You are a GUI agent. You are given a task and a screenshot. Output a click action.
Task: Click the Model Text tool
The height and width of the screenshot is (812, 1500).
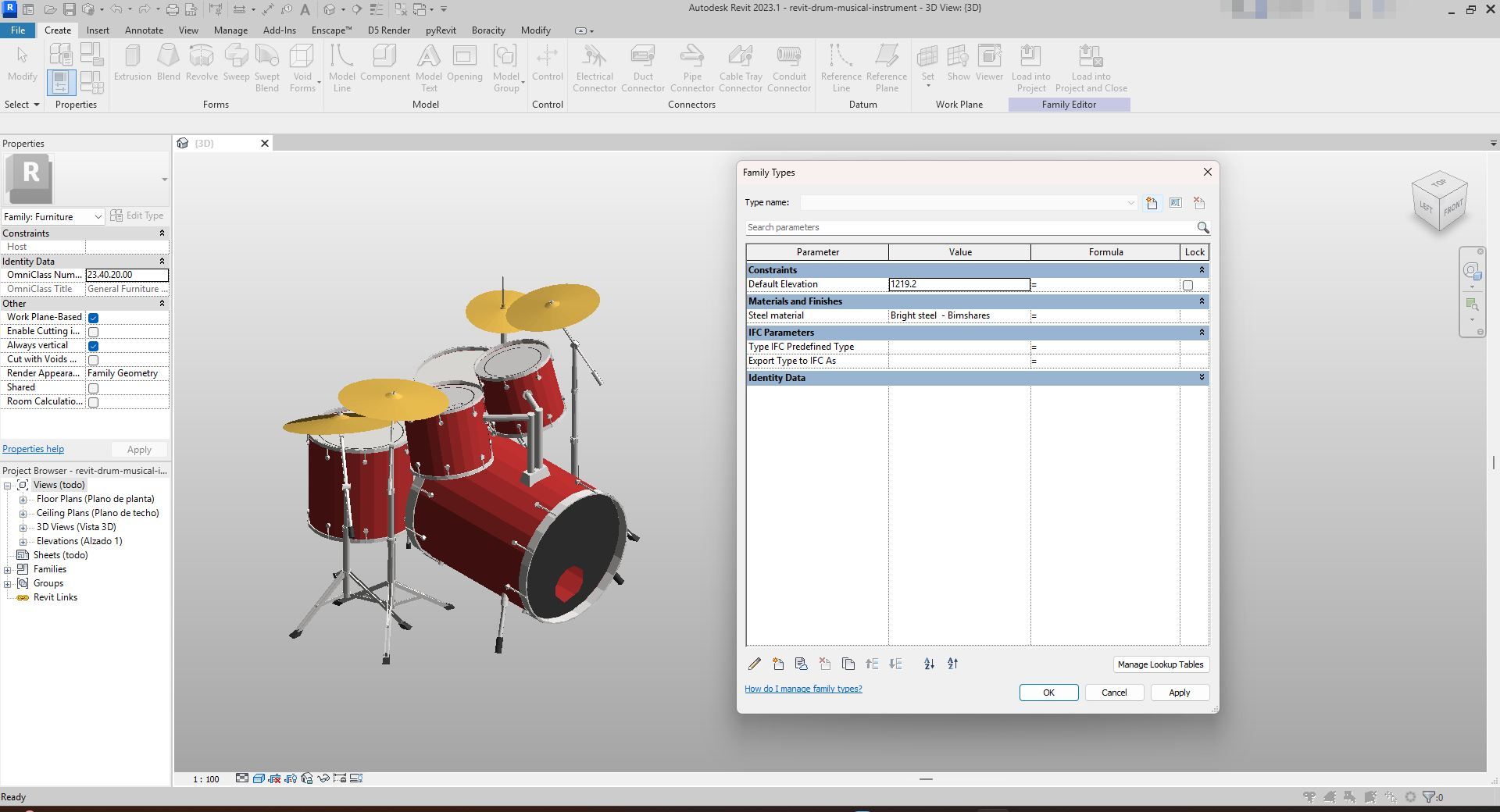428,68
